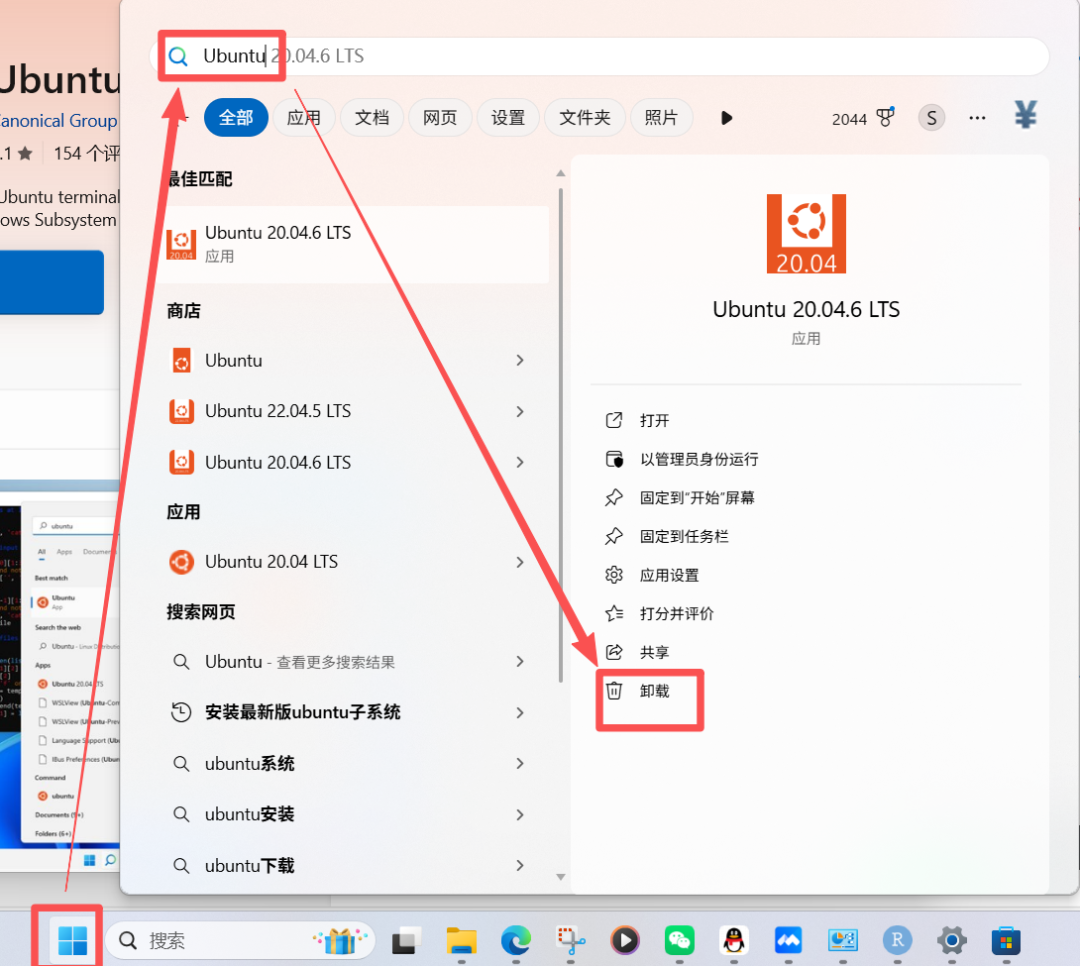The width and height of the screenshot is (1080, 966).
Task: Click the large Ubuntu 20.04 app logo
Action: click(x=806, y=234)
